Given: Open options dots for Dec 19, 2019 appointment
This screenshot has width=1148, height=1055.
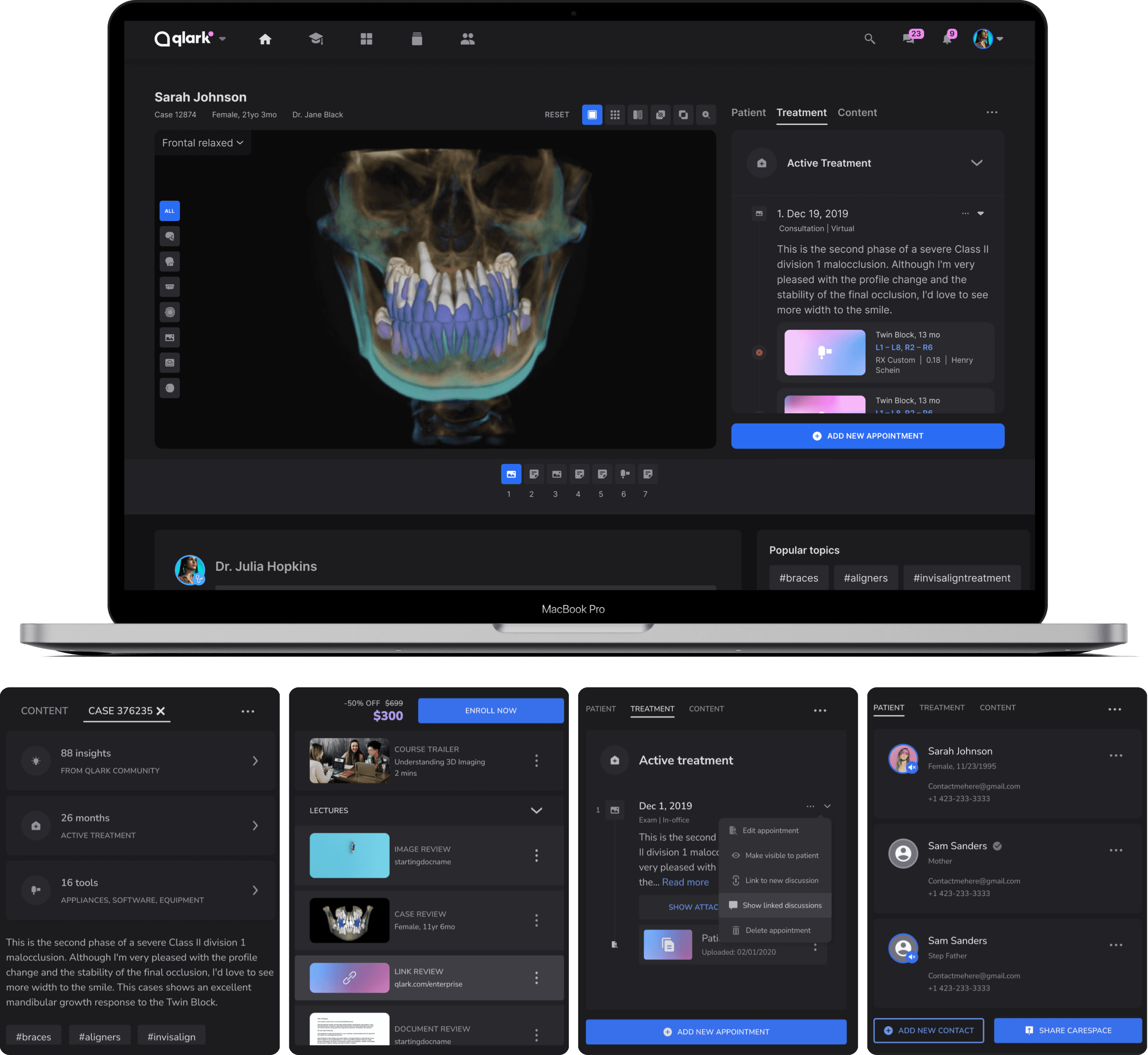Looking at the screenshot, I should coord(965,213).
